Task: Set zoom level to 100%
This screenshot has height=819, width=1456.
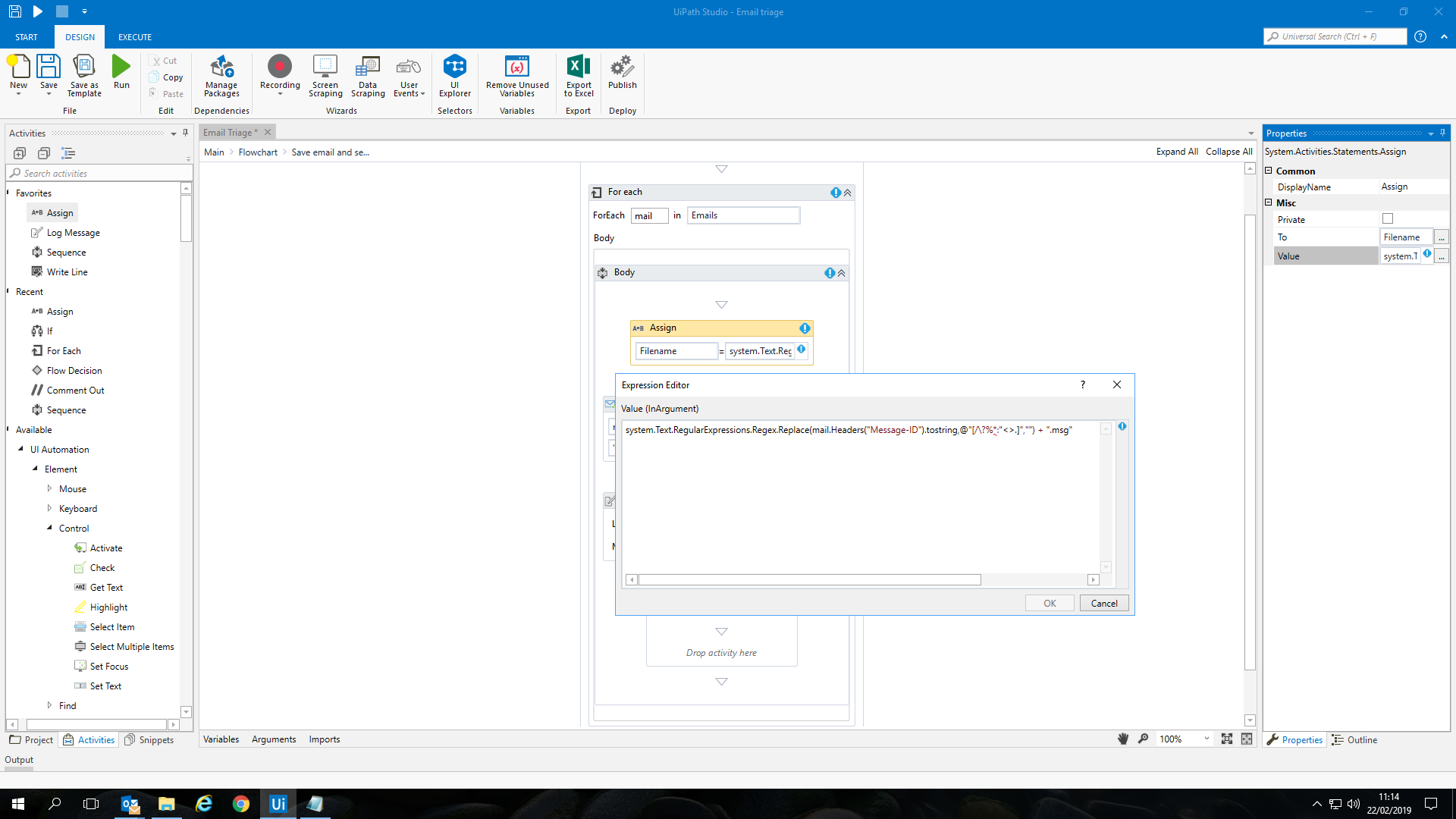Action: (1172, 739)
